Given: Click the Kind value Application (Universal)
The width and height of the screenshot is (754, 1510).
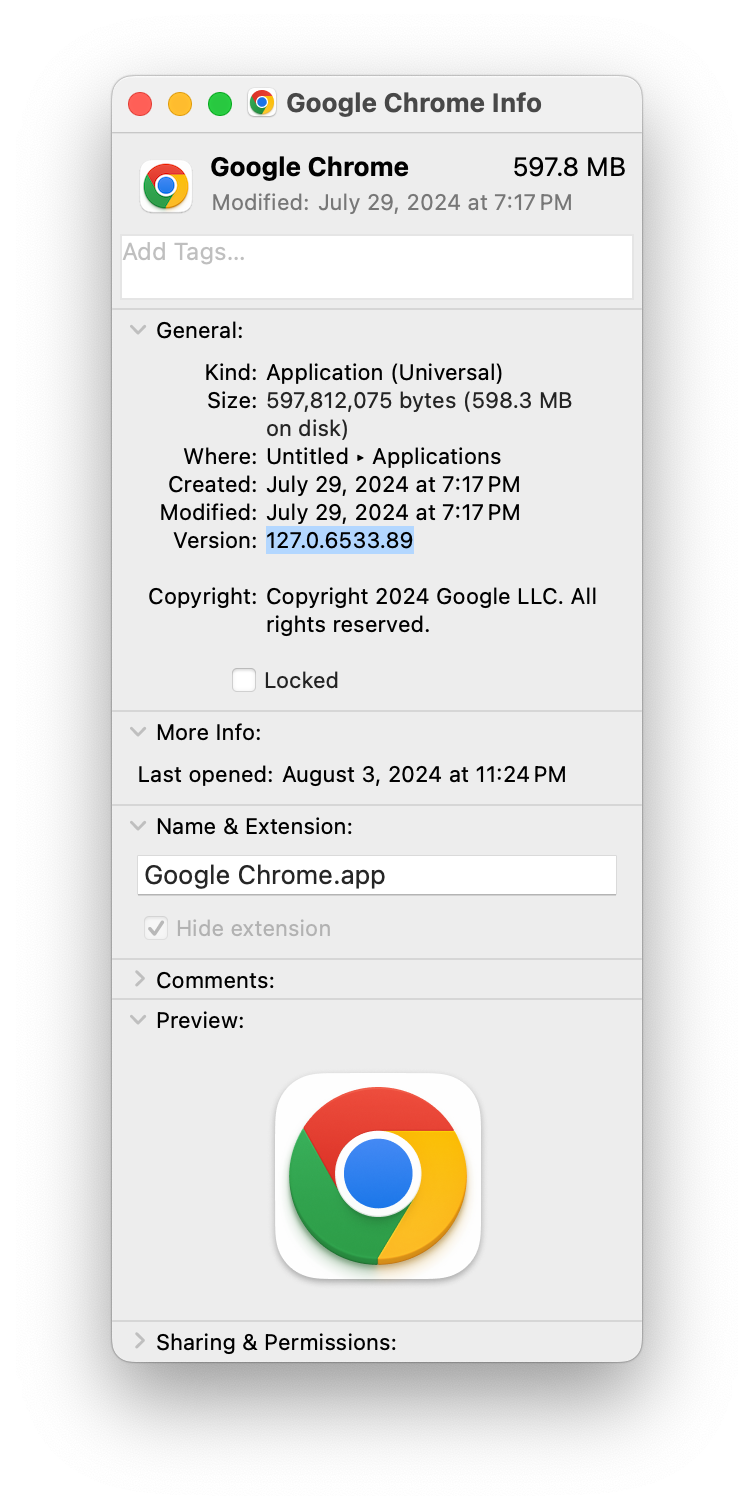Looking at the screenshot, I should (x=385, y=372).
